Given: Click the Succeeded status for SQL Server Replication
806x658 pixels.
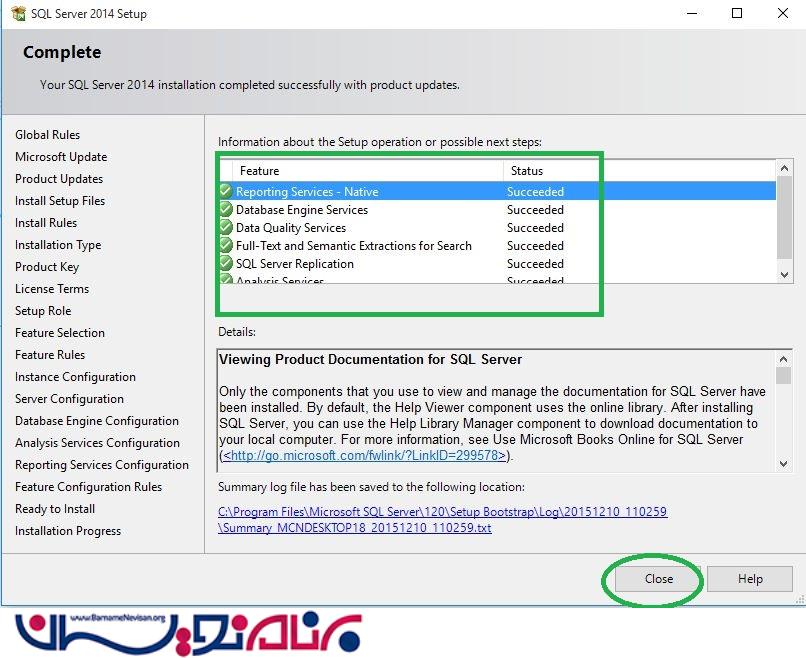Looking at the screenshot, I should click(x=535, y=264).
